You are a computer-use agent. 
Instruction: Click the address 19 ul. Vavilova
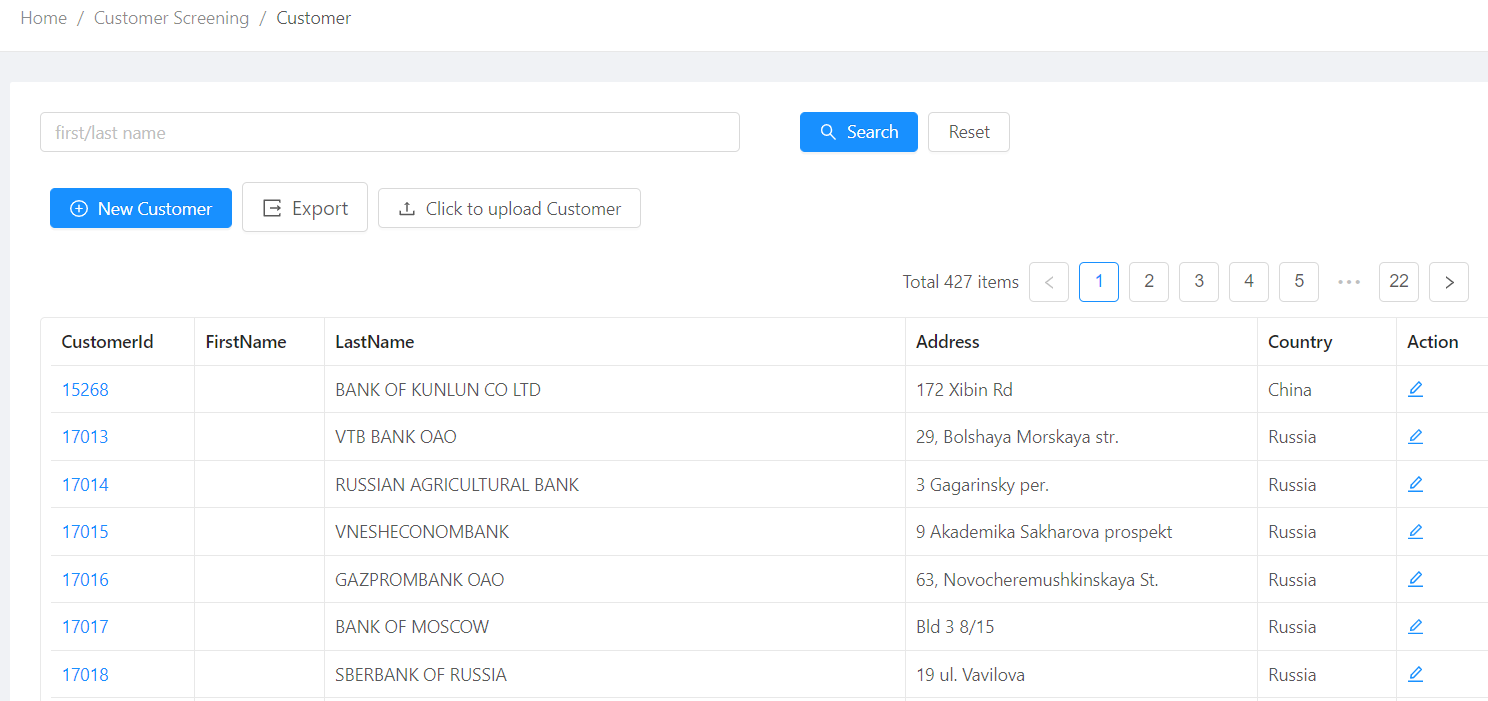970,675
